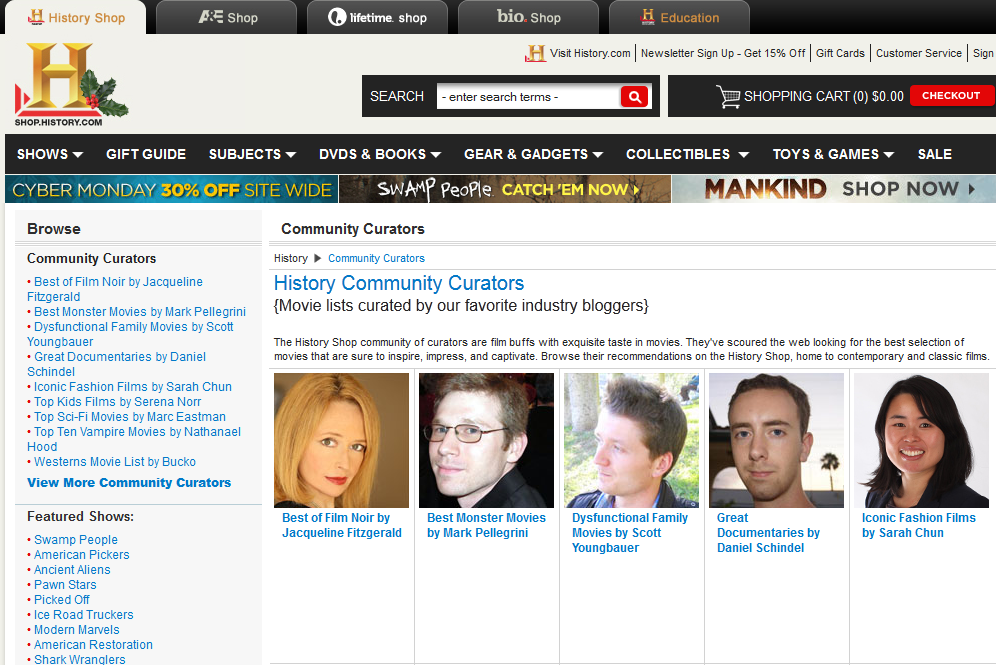This screenshot has width=996, height=665.
Task: Click inside the search terms input field
Action: 527,97
